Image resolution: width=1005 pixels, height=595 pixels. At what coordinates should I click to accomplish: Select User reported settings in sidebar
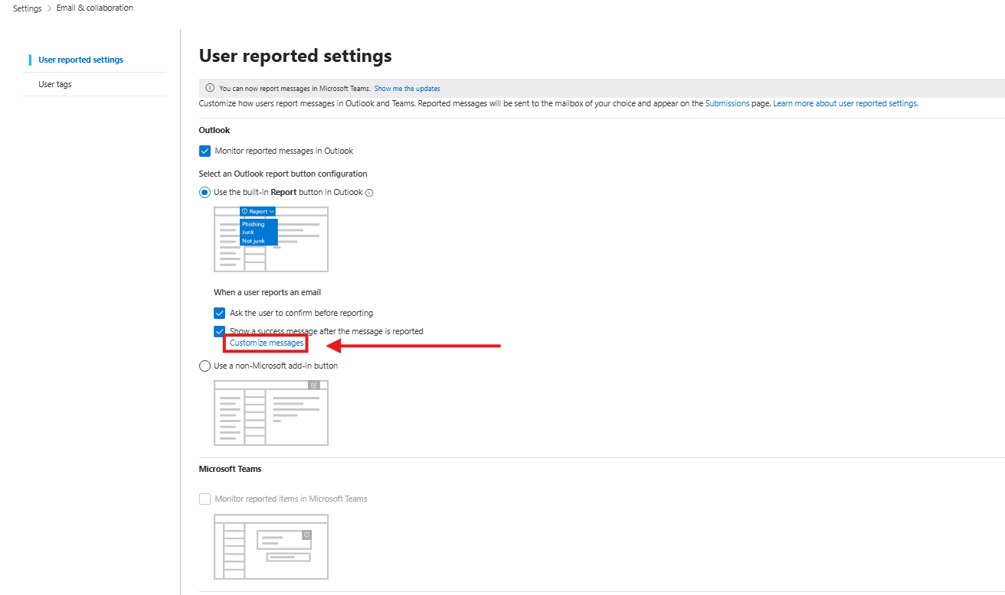click(81, 60)
